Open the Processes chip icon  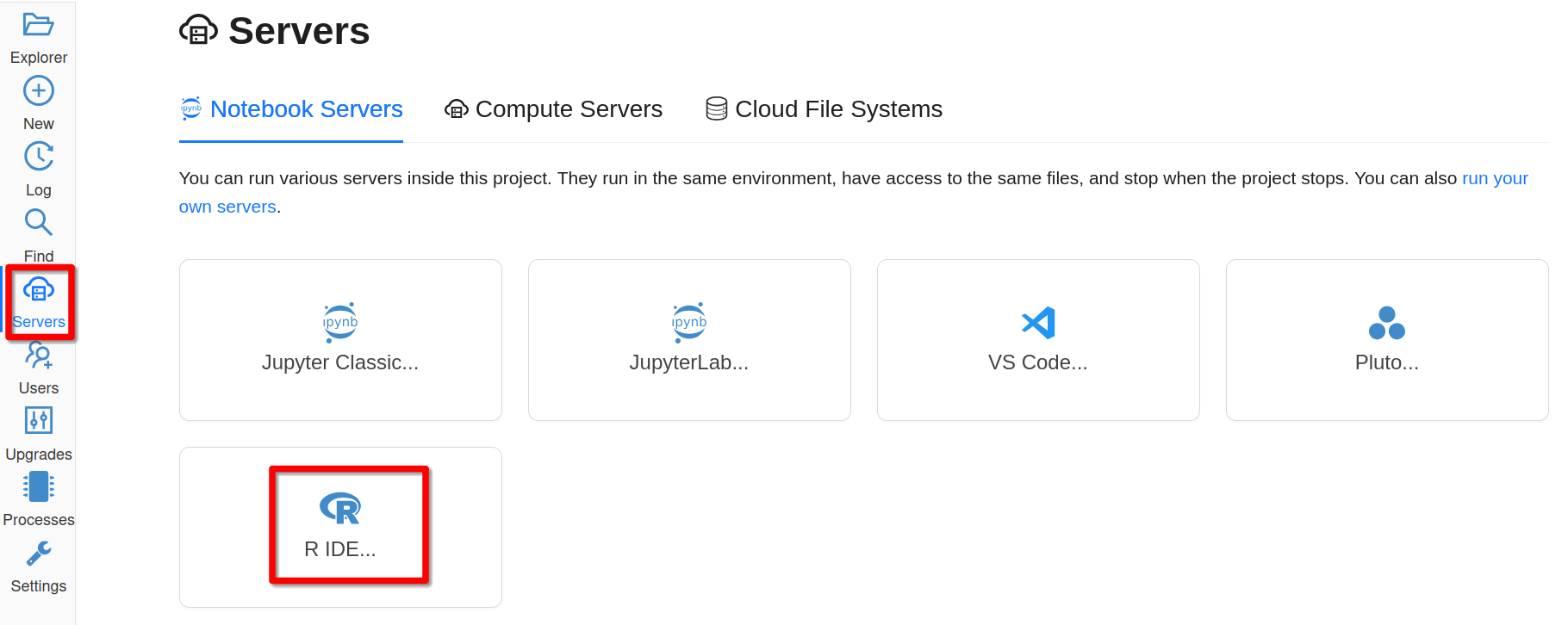click(x=39, y=487)
